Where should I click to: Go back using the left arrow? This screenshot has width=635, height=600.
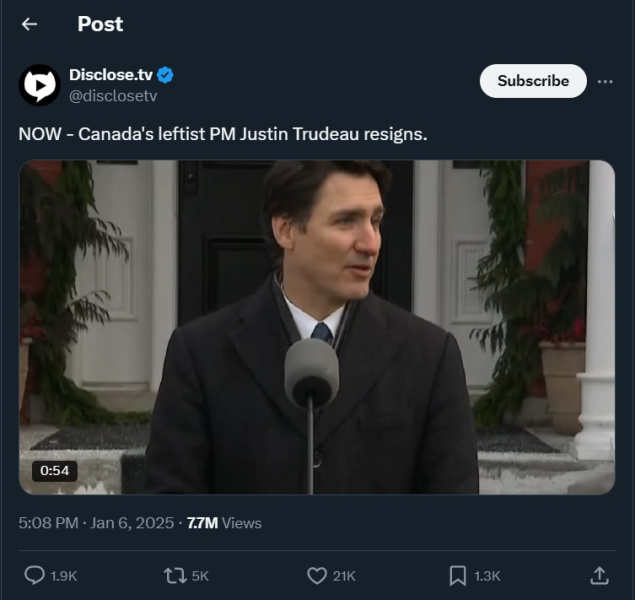pyautogui.click(x=29, y=25)
